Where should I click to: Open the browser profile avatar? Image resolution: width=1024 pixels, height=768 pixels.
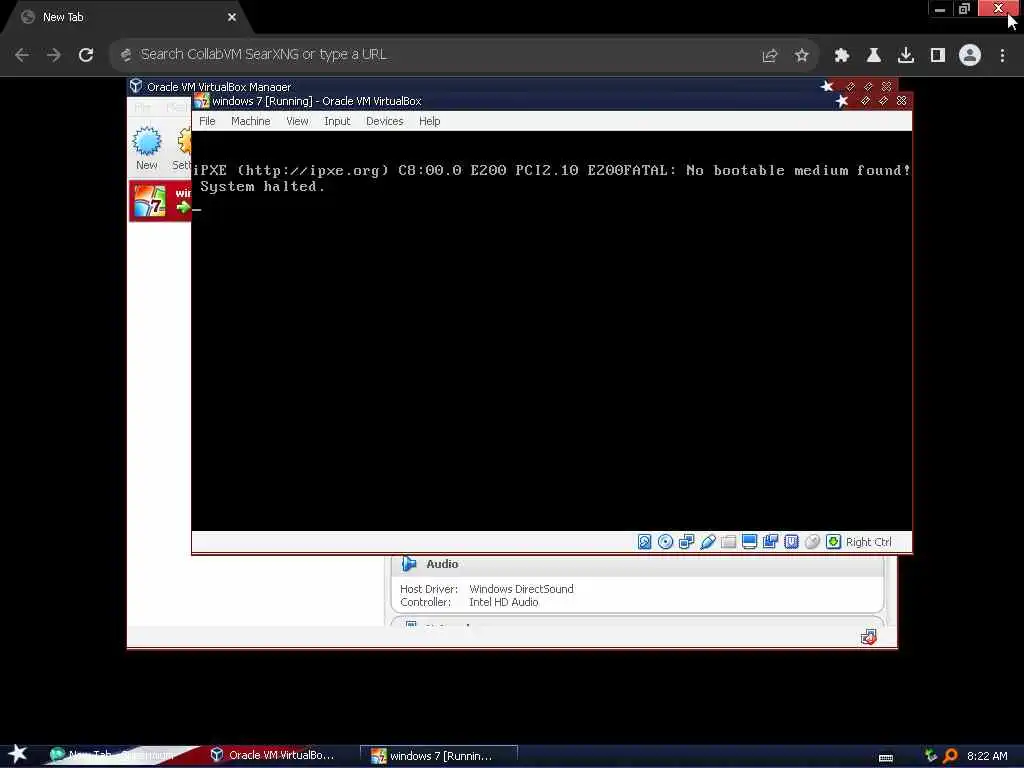pos(970,55)
